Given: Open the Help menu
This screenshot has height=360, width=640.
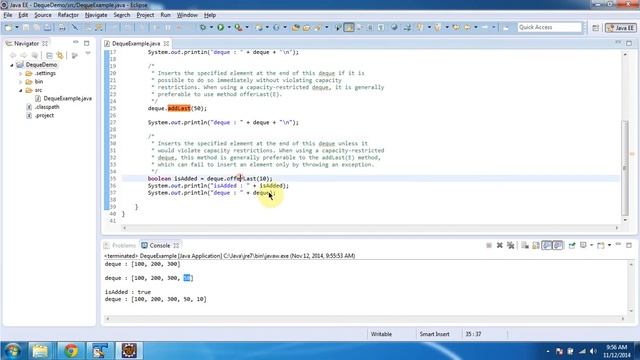Looking at the screenshot, I should pyautogui.click(x=210, y=15).
